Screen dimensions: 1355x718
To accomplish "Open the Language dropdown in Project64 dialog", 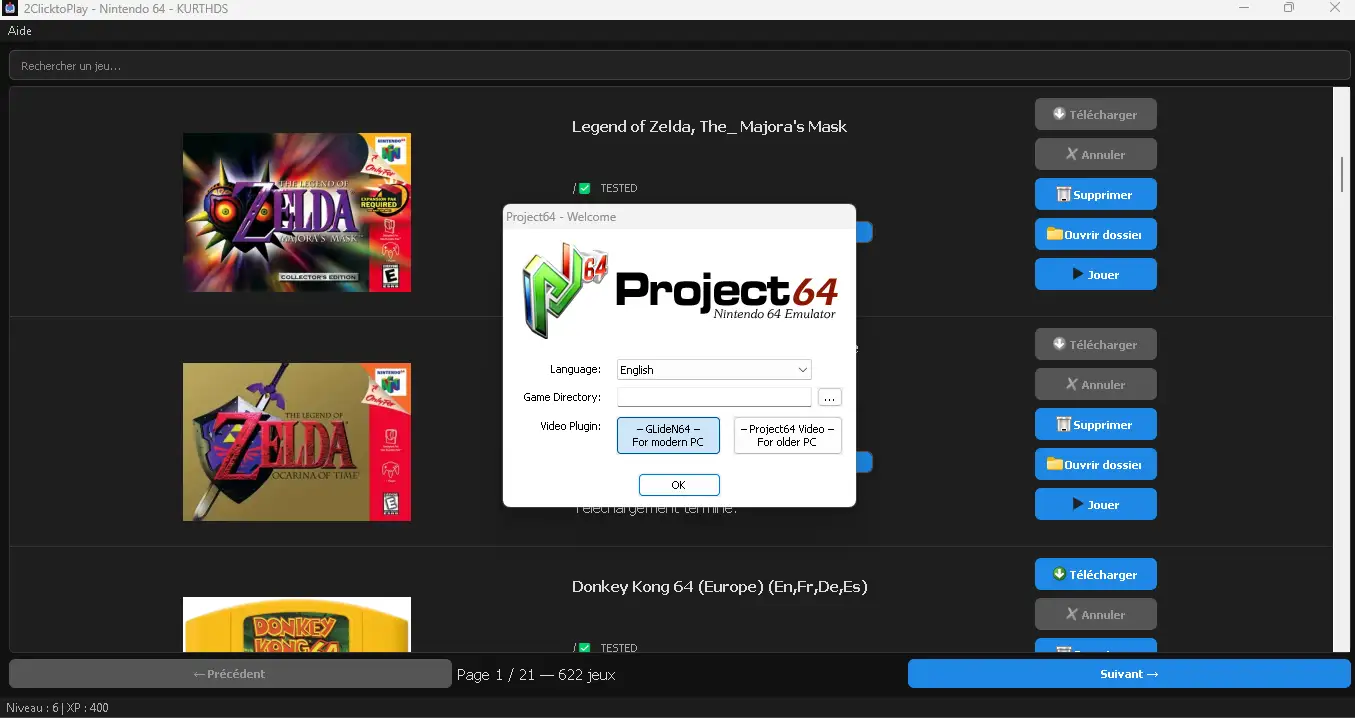I will (x=714, y=370).
